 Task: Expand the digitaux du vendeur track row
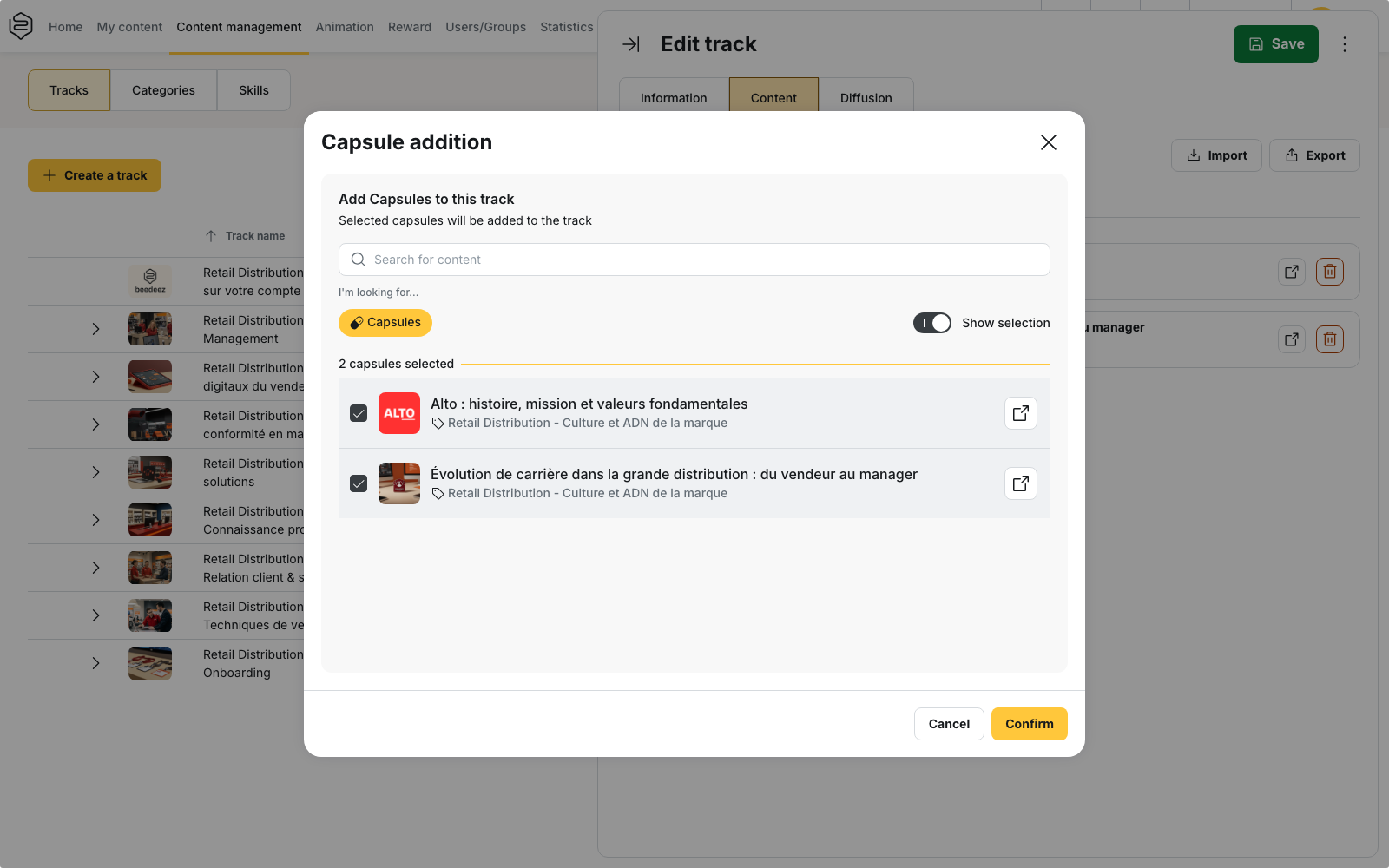95,377
